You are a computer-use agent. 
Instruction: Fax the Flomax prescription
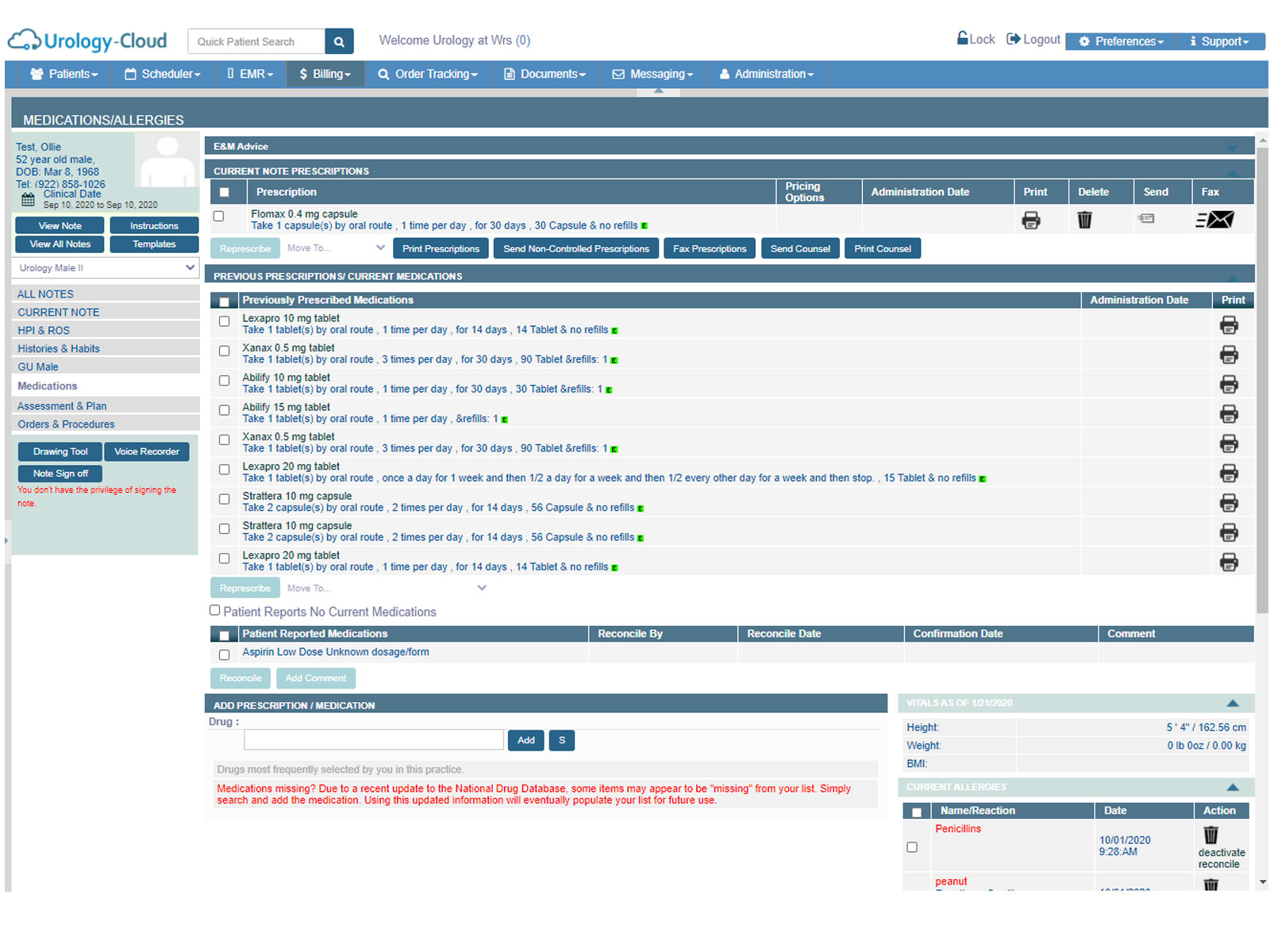coord(1214,220)
